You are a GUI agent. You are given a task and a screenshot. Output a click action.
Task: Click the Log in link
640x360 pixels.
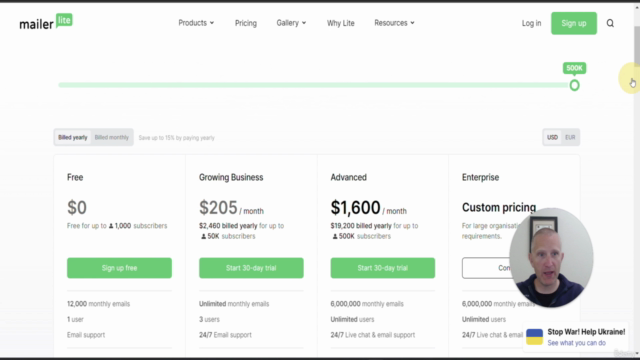point(531,23)
